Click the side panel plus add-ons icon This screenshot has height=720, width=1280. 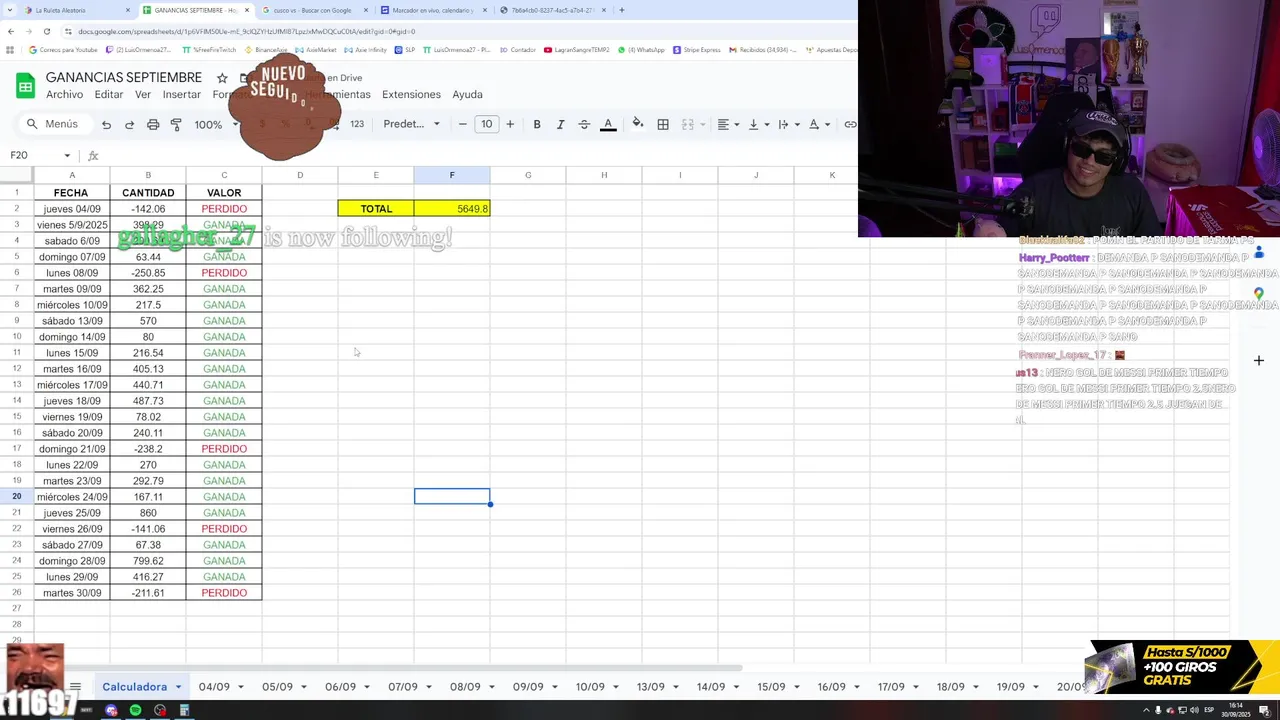[x=1259, y=360]
